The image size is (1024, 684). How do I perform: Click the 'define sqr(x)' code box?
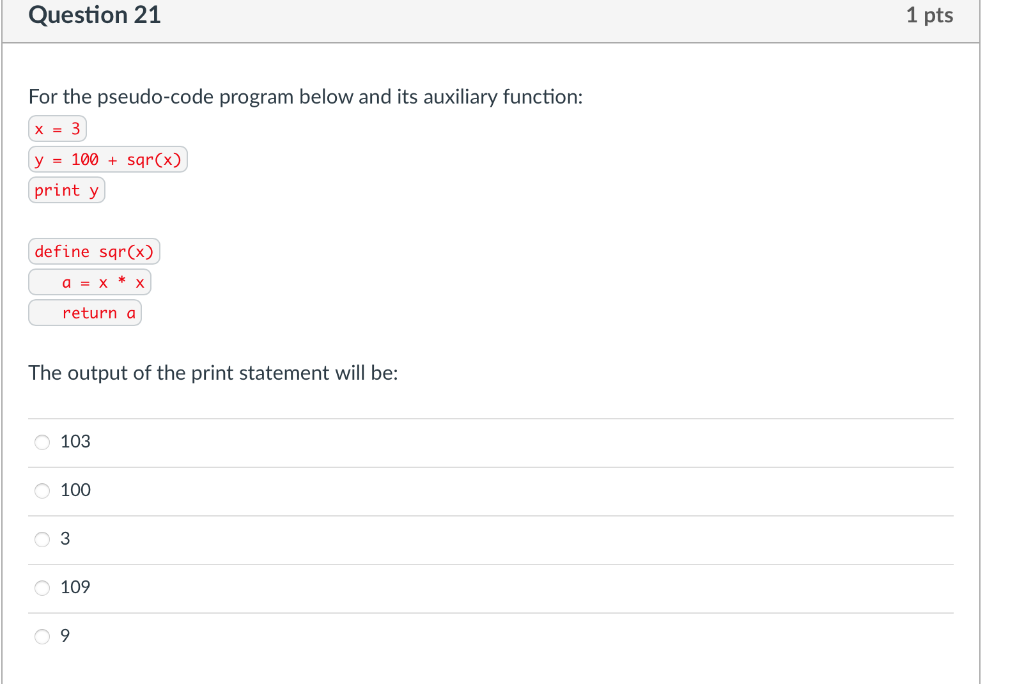coord(93,251)
